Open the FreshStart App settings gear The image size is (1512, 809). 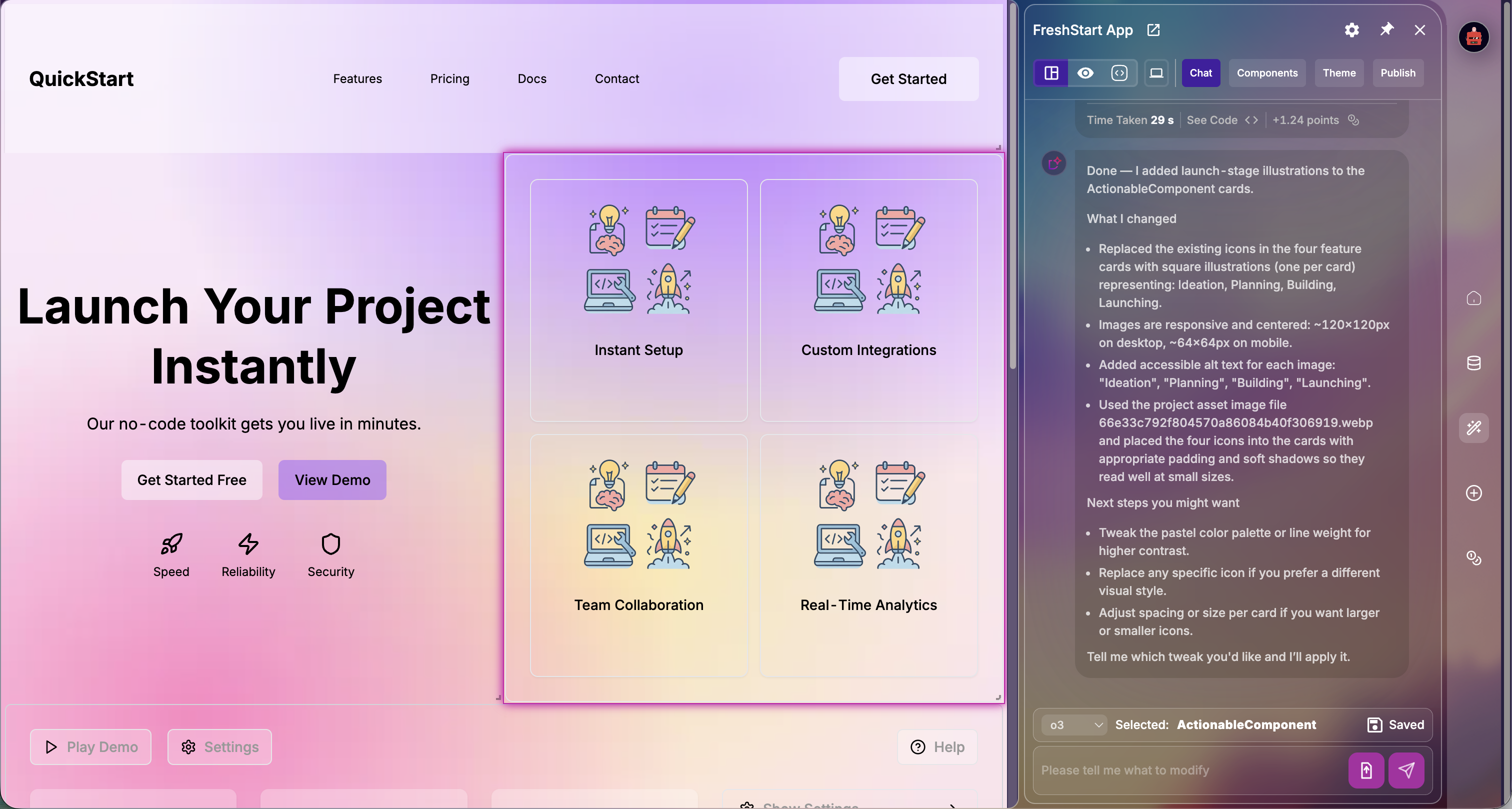[x=1351, y=30]
